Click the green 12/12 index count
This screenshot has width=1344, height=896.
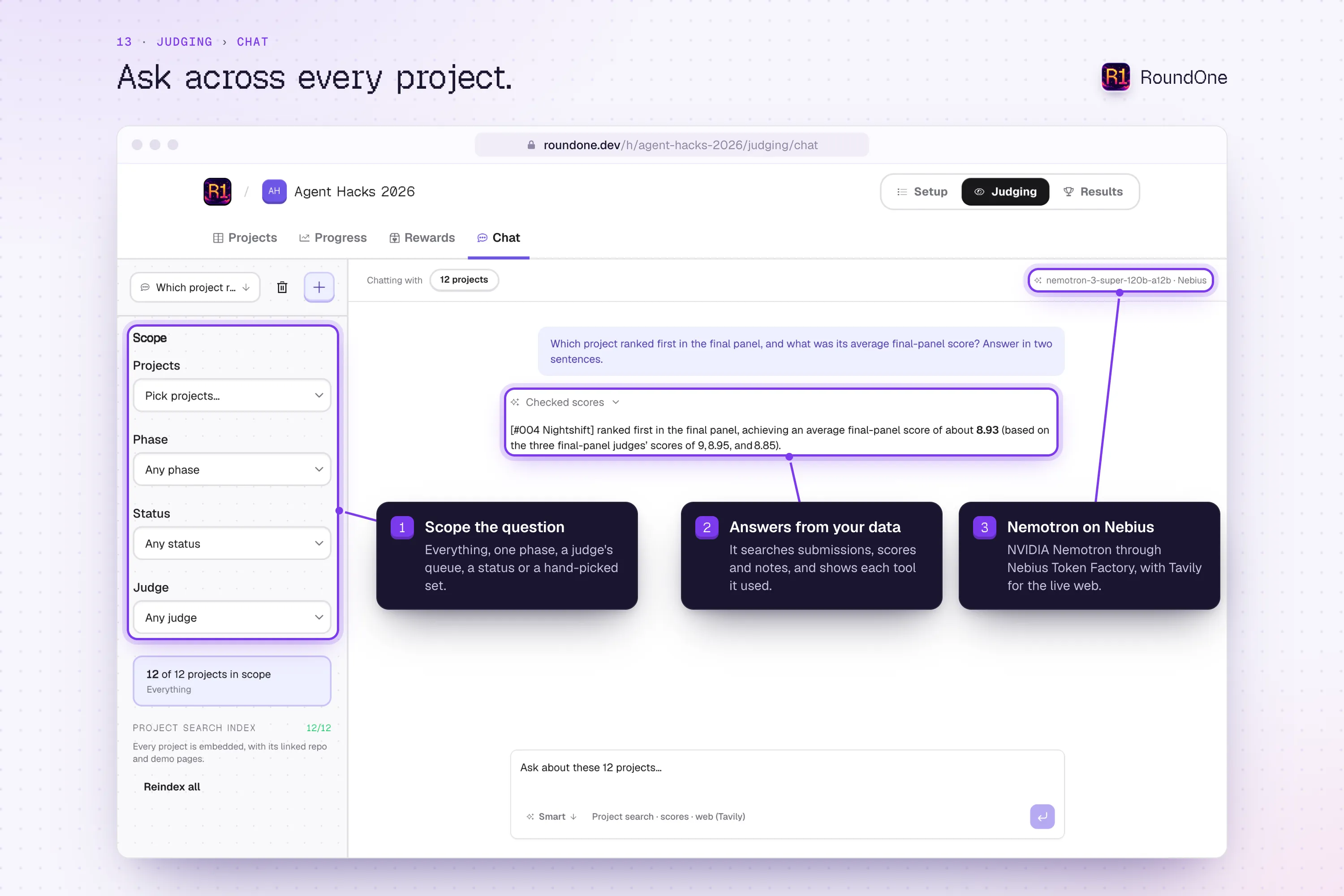point(318,728)
